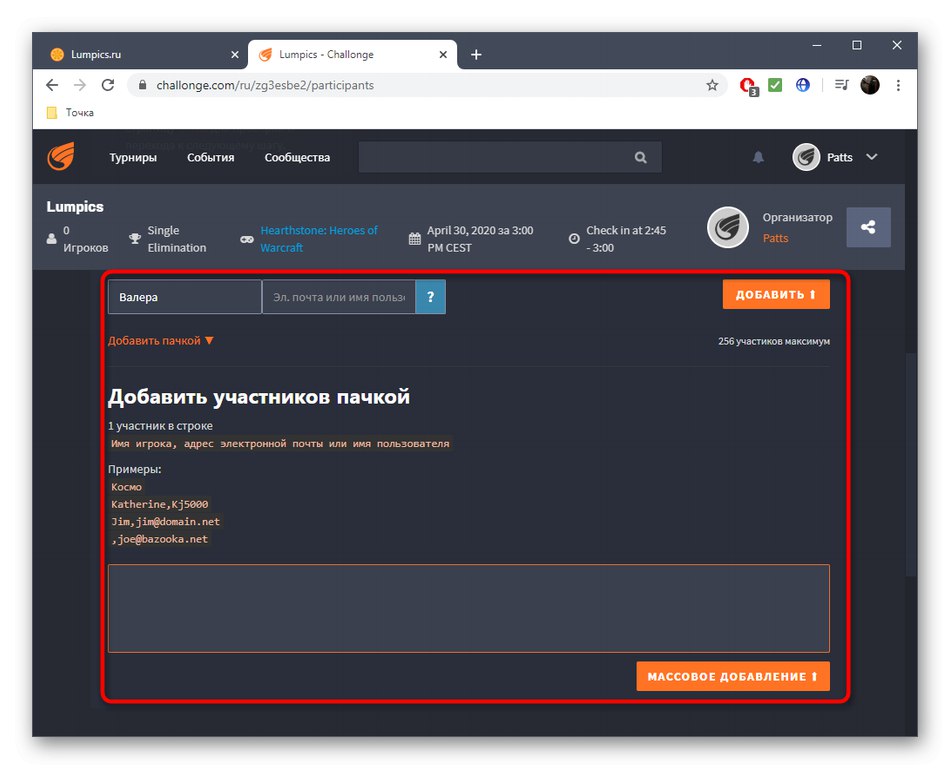
Task: Open the green checkmark browser extension
Action: click(x=775, y=86)
